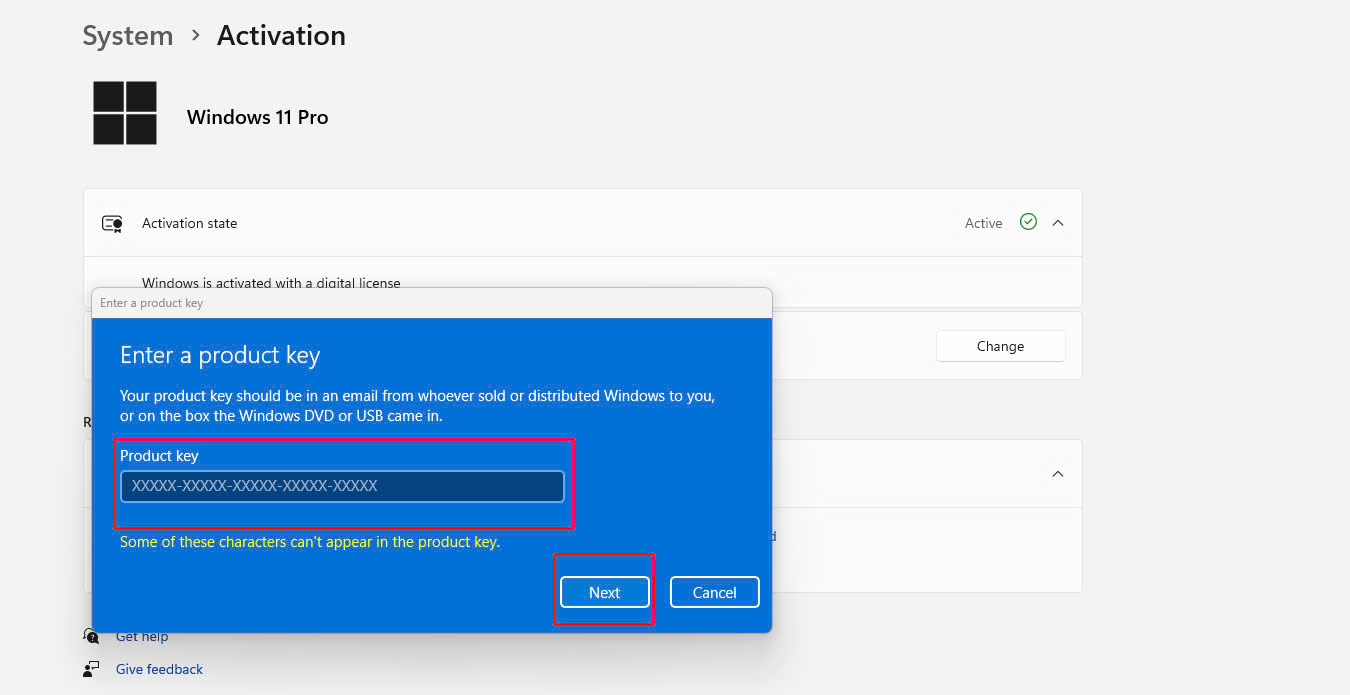Click the green Active checkmark icon
1350x695 pixels.
(x=1028, y=222)
